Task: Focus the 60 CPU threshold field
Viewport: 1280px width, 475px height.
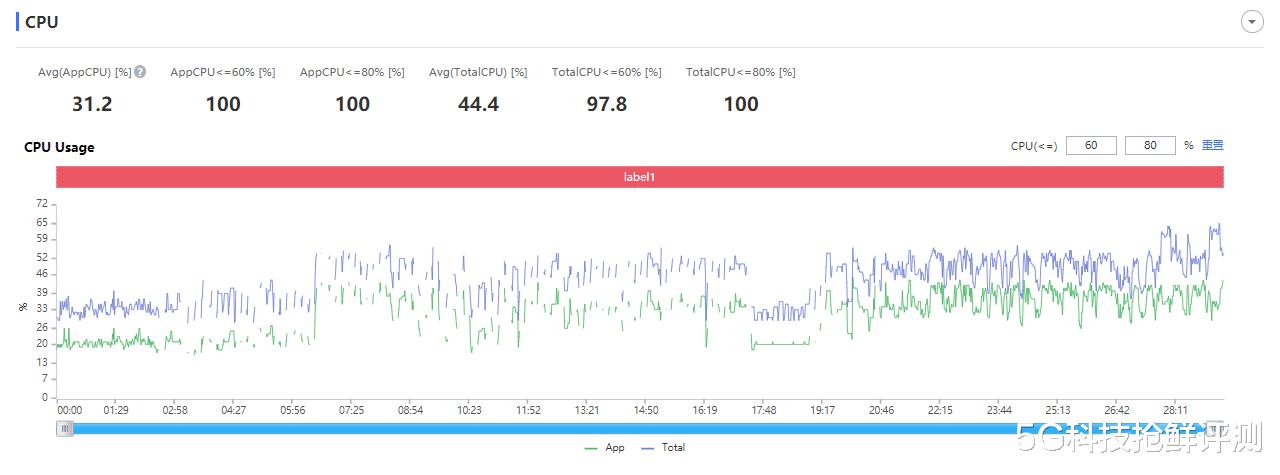Action: (1091, 146)
